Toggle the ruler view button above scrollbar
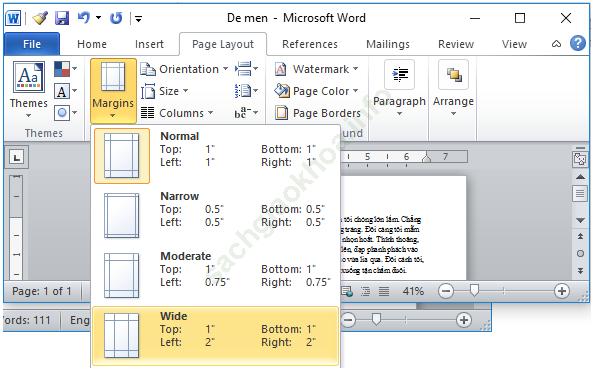This screenshot has height=373, width=596. (x=580, y=159)
